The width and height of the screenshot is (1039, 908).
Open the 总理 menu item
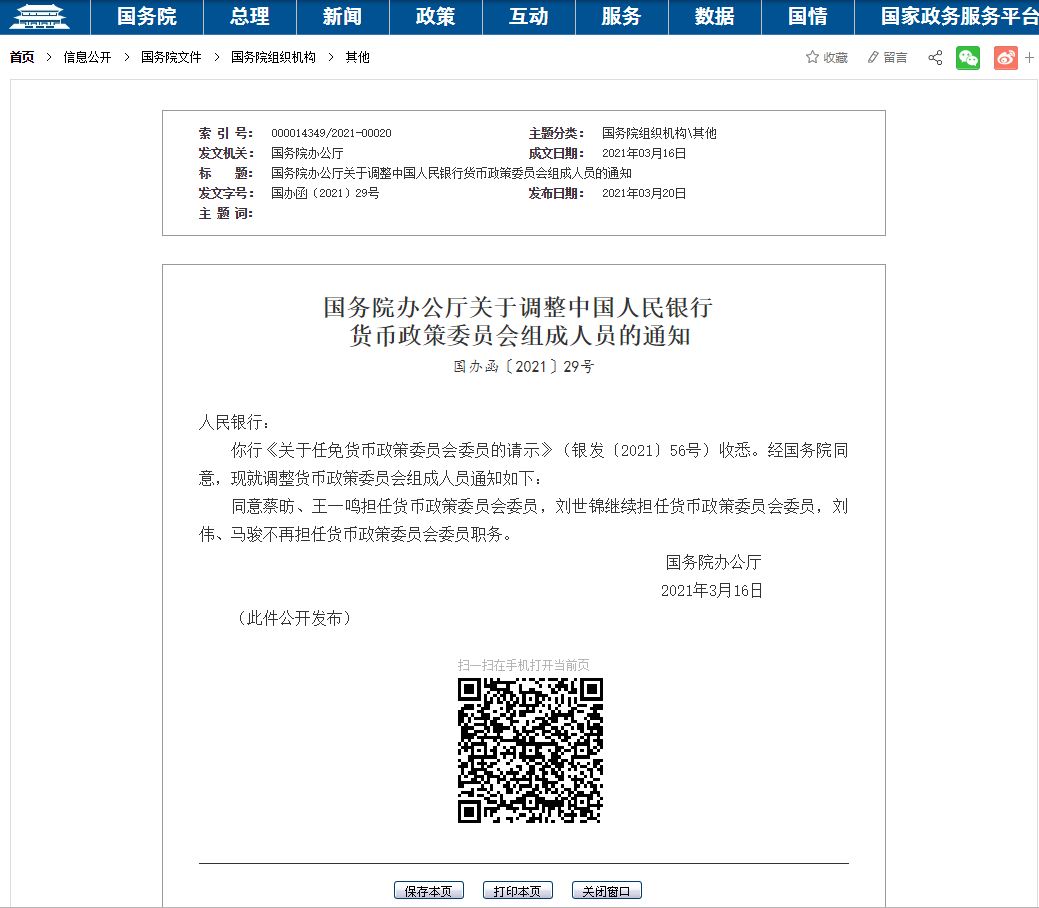pyautogui.click(x=249, y=16)
